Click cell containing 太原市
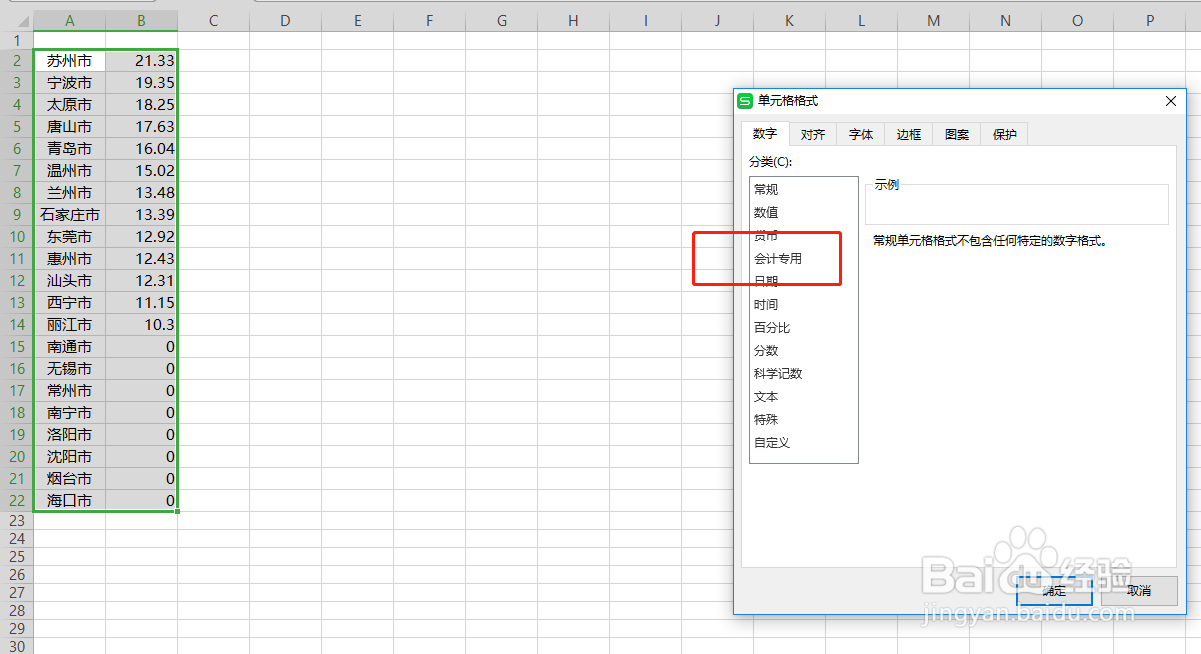The image size is (1201, 654). 69,104
